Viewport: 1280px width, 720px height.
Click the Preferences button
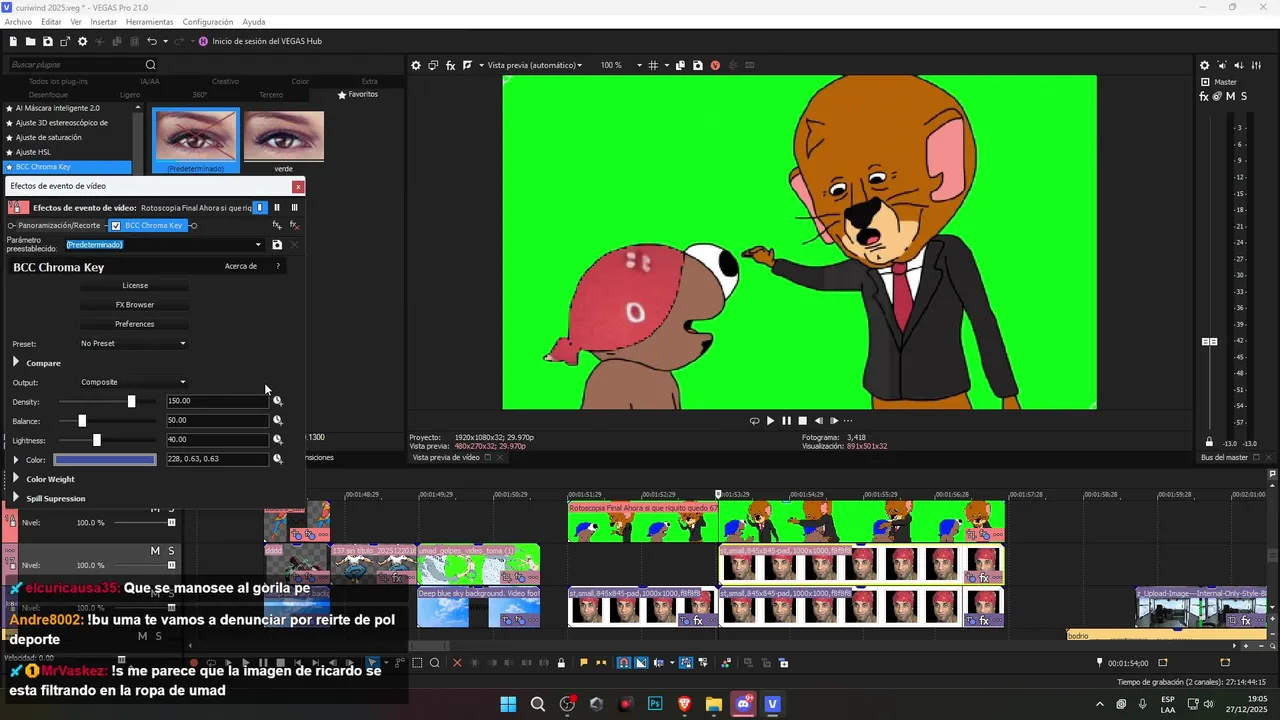(x=135, y=324)
